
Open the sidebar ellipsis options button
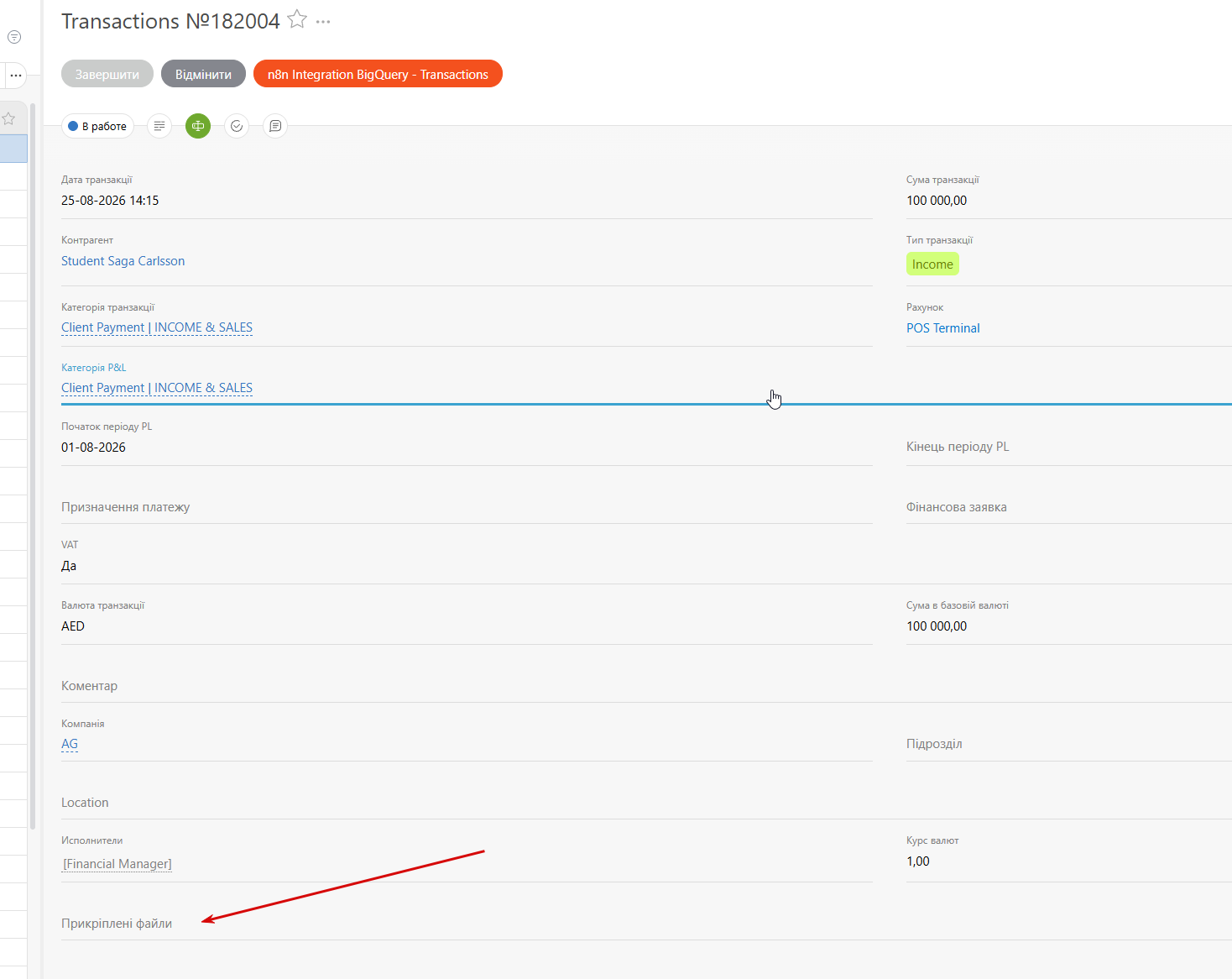pos(15,75)
